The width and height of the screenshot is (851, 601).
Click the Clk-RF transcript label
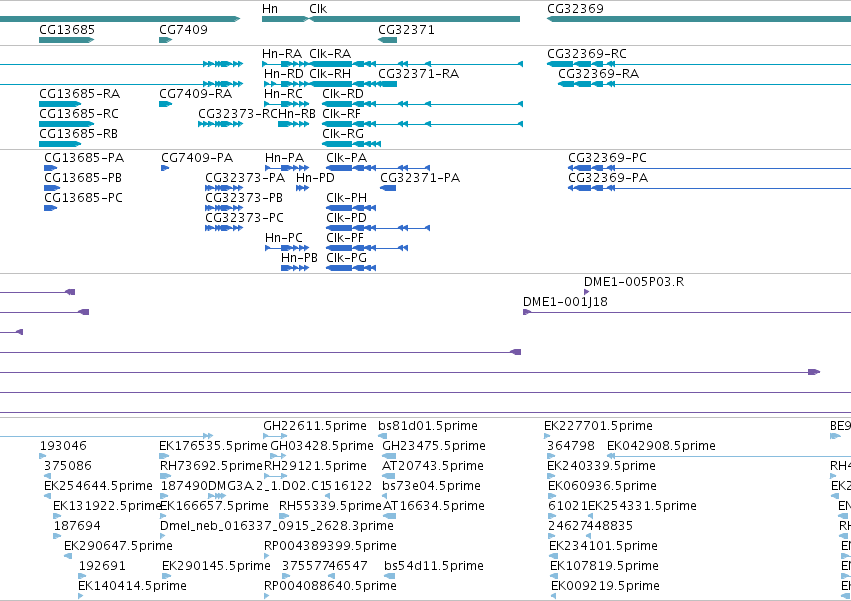[341, 114]
